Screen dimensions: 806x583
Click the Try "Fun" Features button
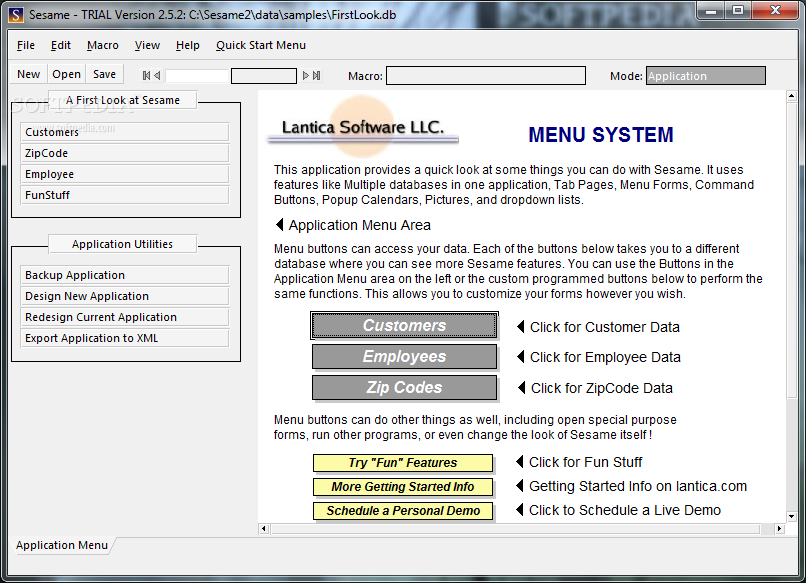(x=403, y=463)
